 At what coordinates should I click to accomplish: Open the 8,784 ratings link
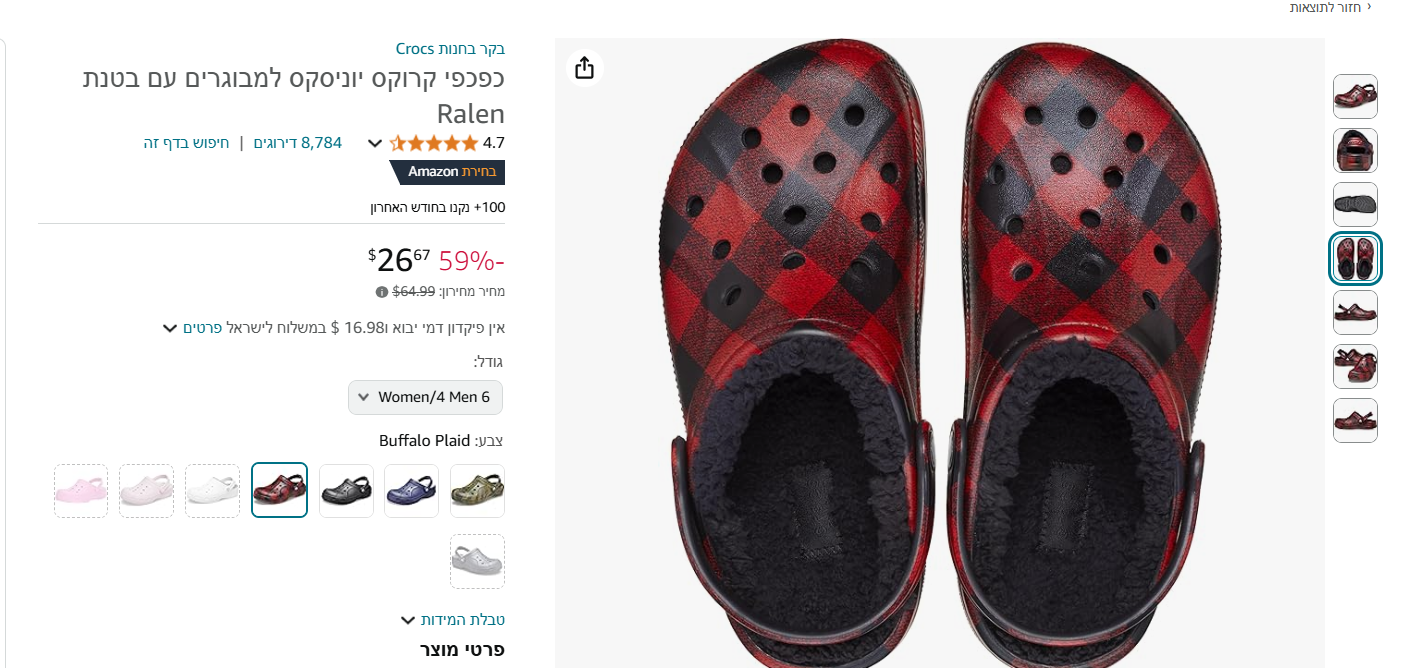(298, 143)
